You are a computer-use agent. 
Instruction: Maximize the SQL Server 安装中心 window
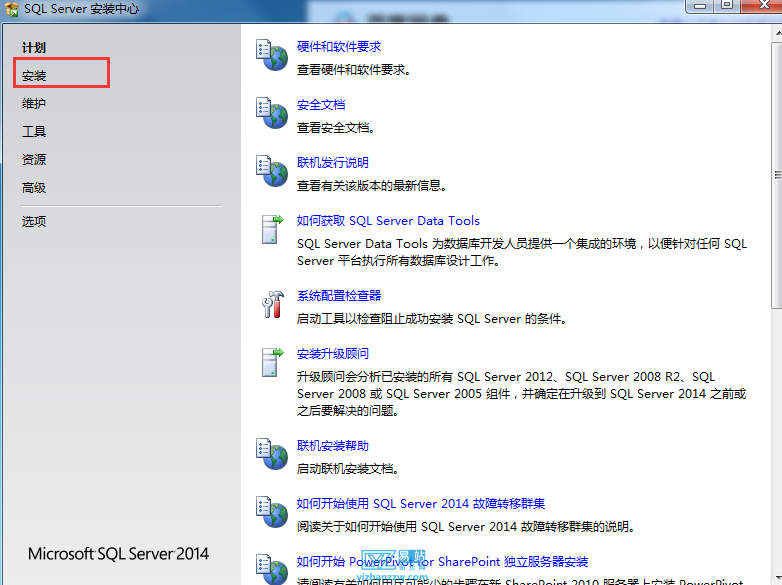[x=727, y=6]
